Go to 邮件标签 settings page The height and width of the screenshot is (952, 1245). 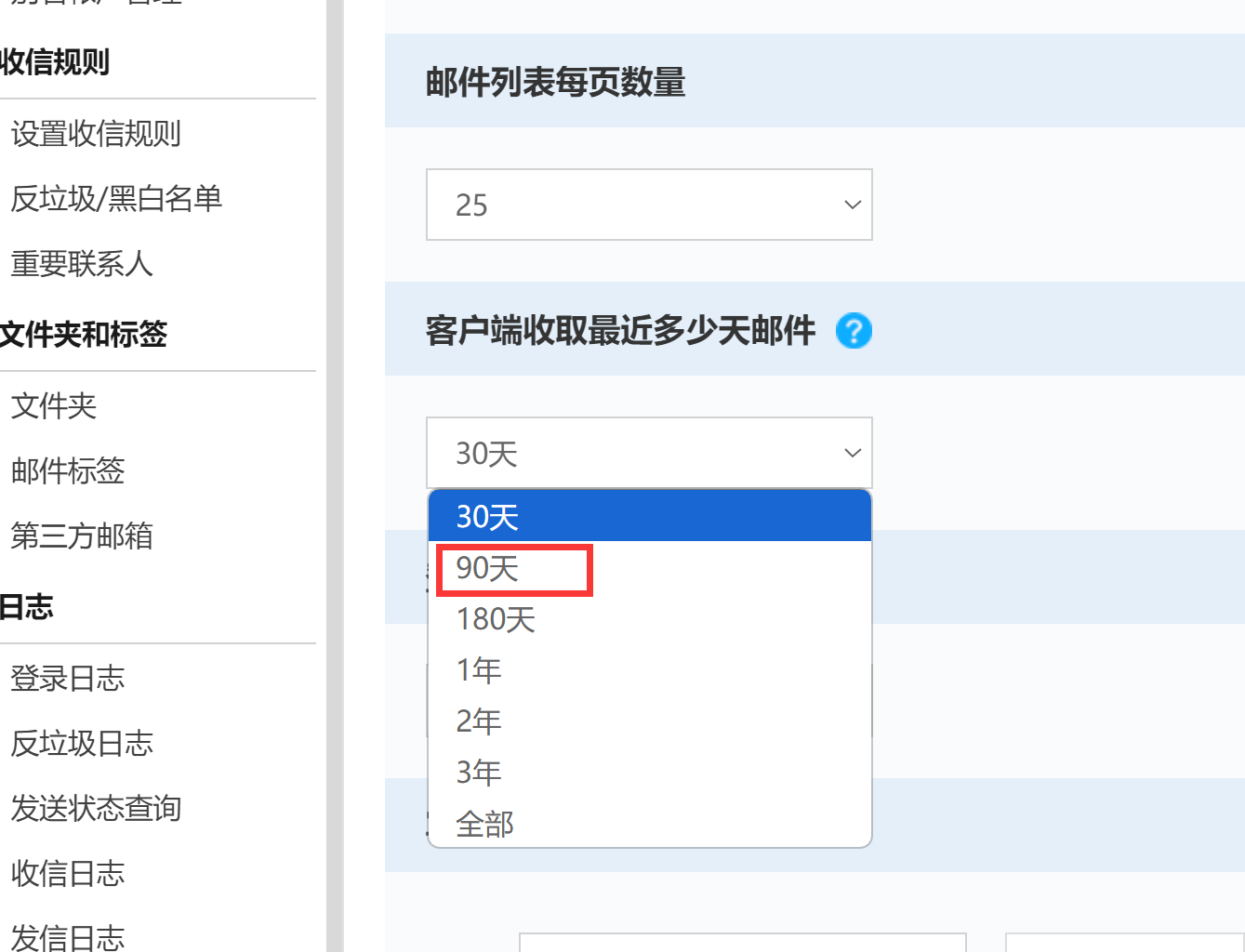pyautogui.click(x=68, y=471)
